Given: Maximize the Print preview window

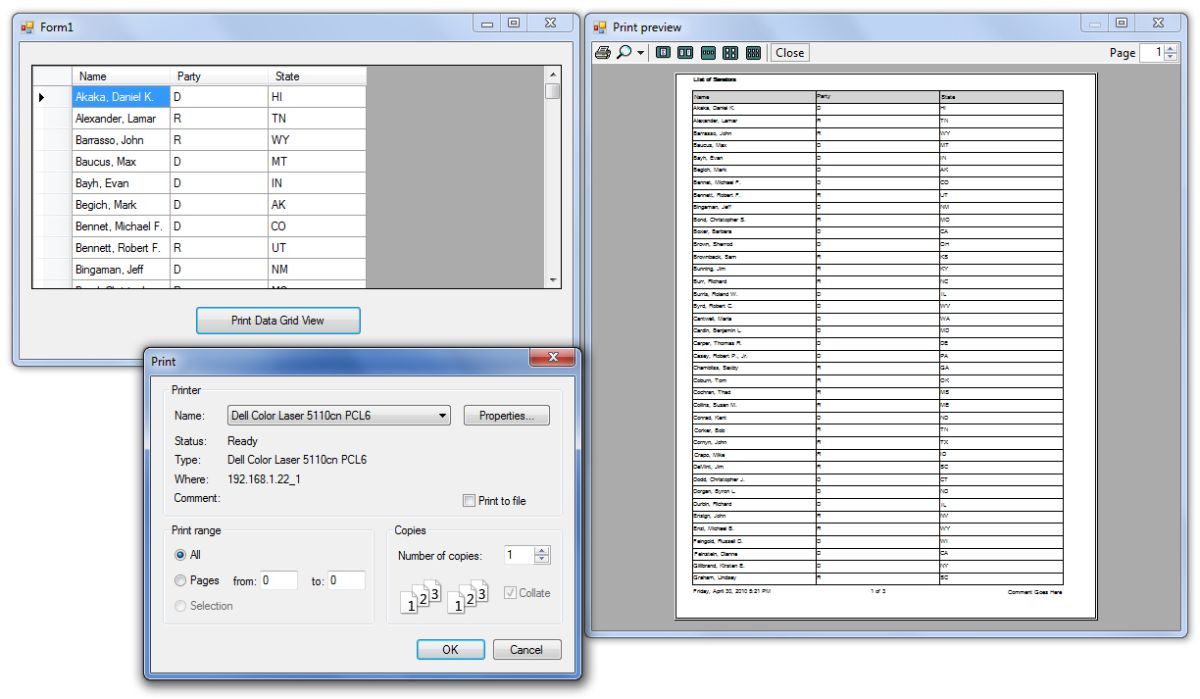Looking at the screenshot, I should pos(1122,22).
